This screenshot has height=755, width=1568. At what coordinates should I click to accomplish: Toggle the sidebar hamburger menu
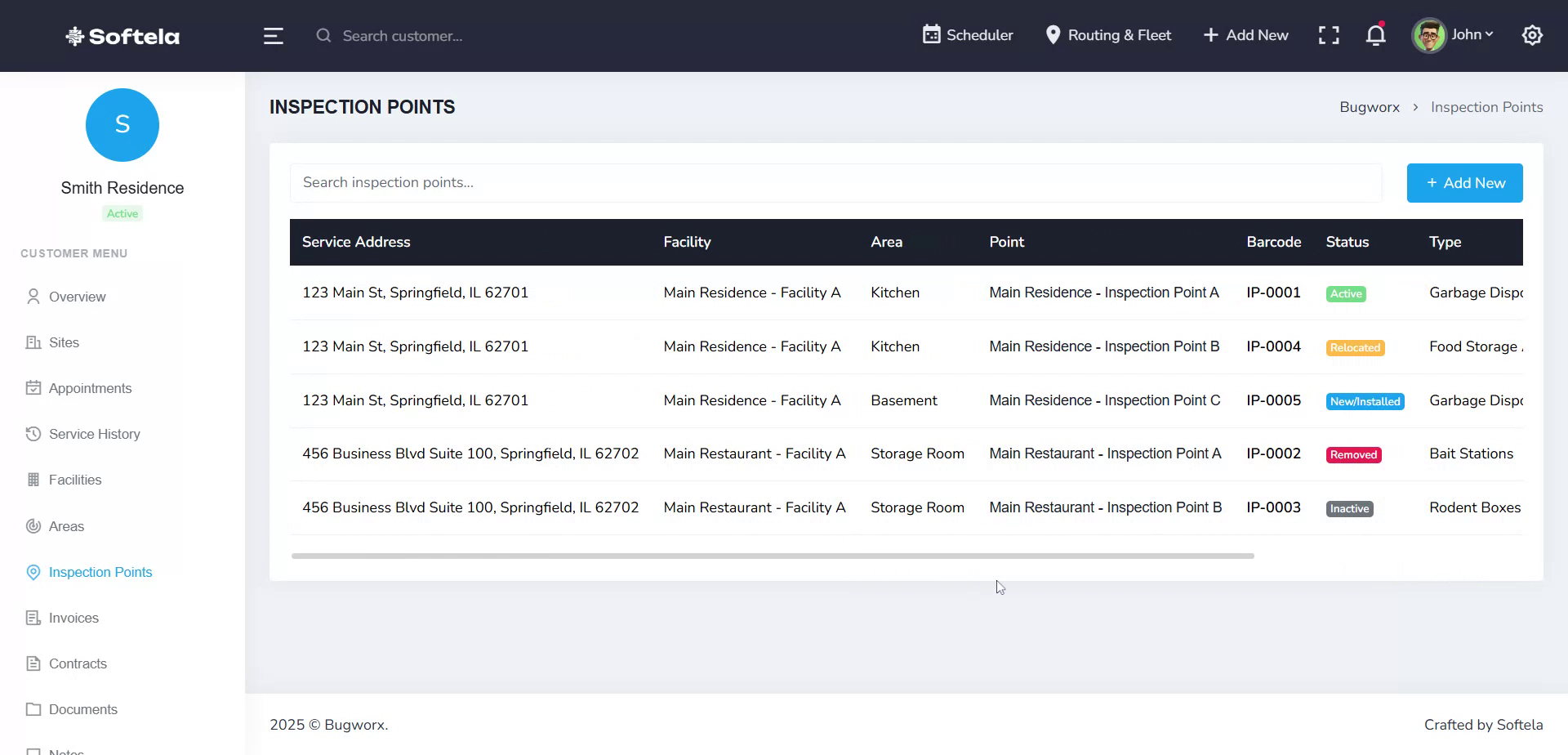273,36
